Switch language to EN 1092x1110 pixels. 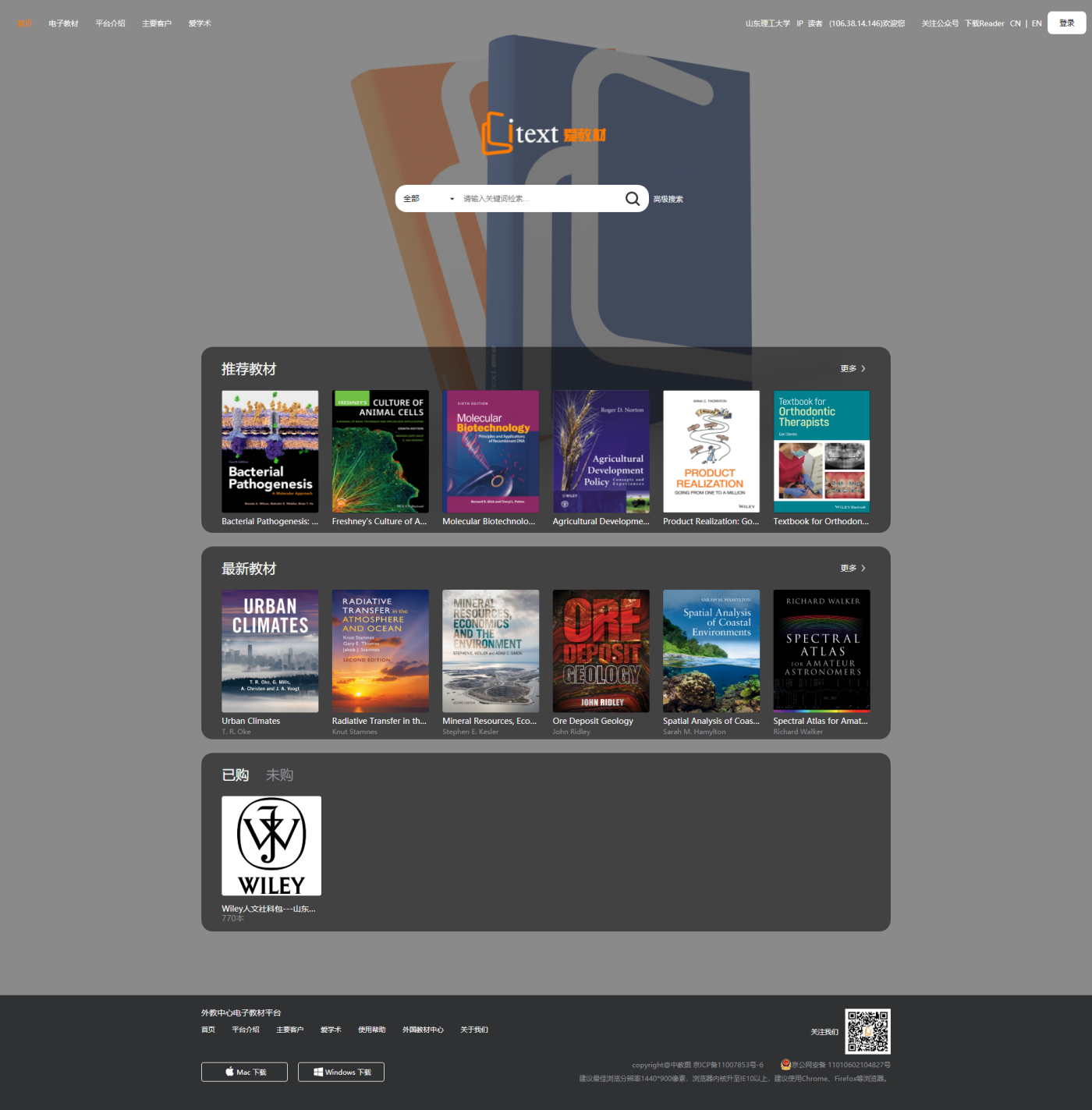click(x=1037, y=23)
